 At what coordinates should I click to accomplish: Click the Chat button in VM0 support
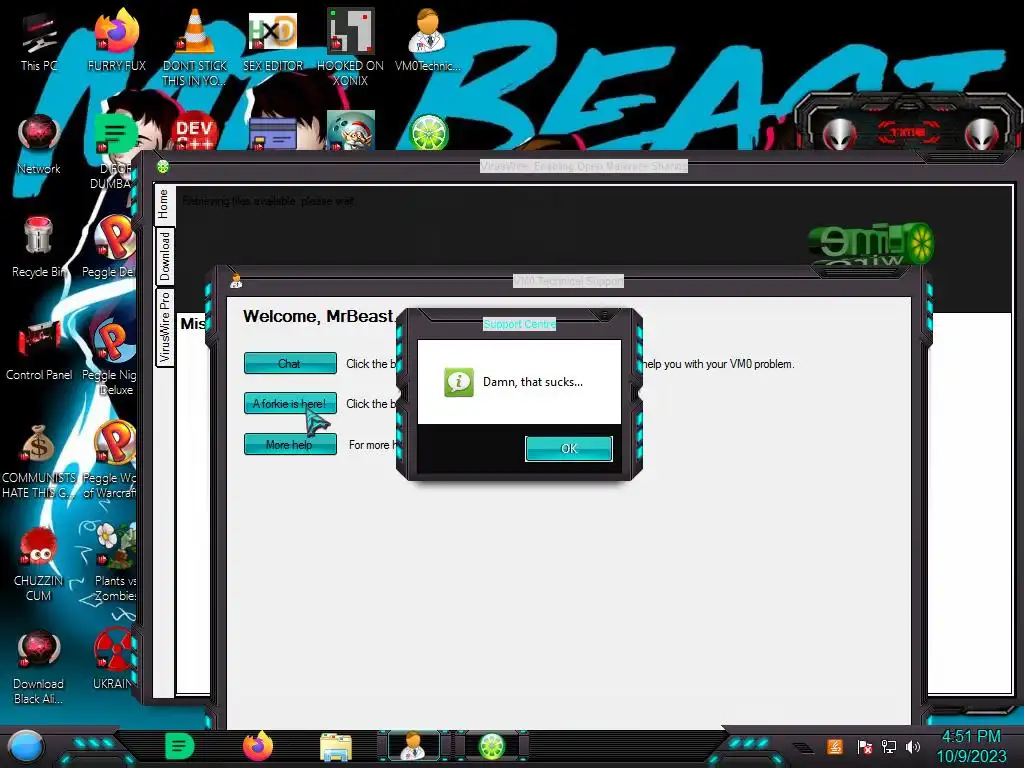click(290, 363)
